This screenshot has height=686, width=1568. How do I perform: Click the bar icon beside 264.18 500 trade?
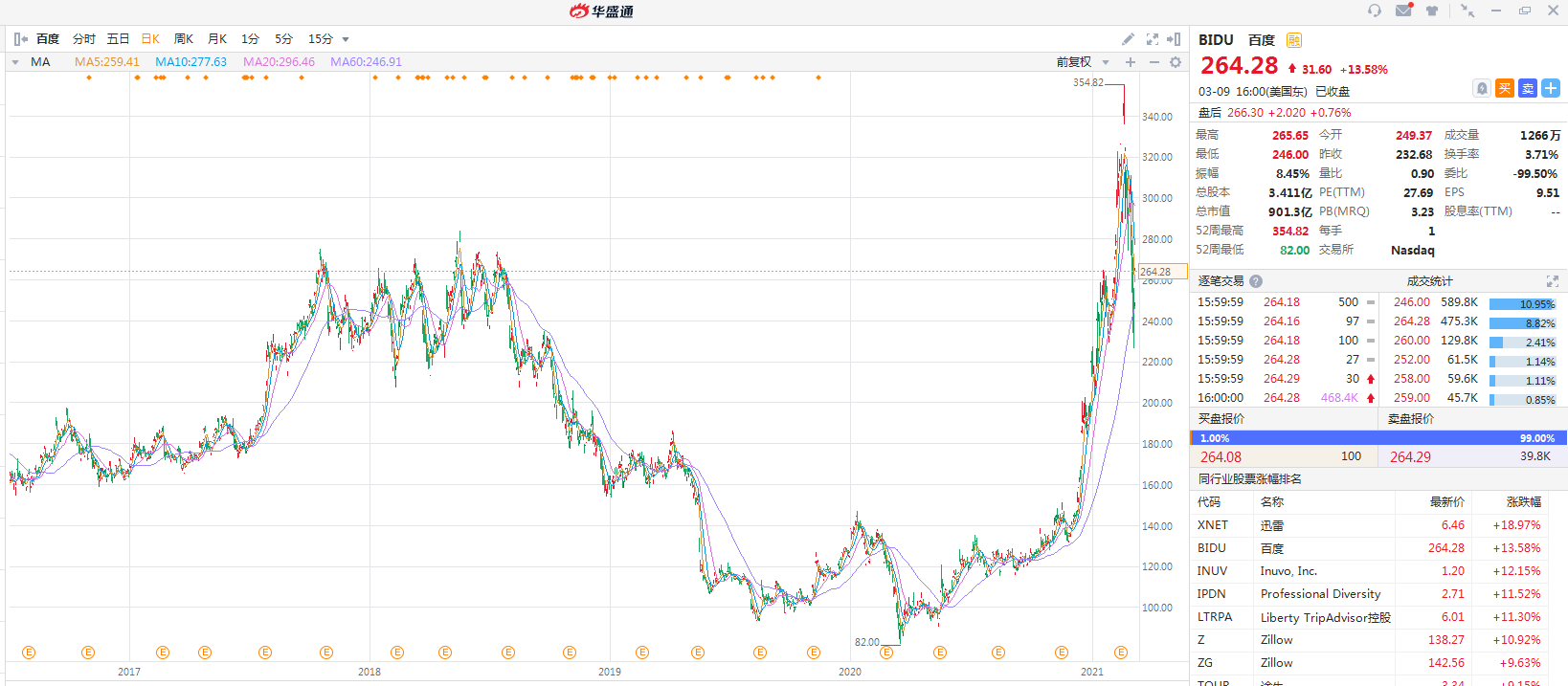(1371, 302)
